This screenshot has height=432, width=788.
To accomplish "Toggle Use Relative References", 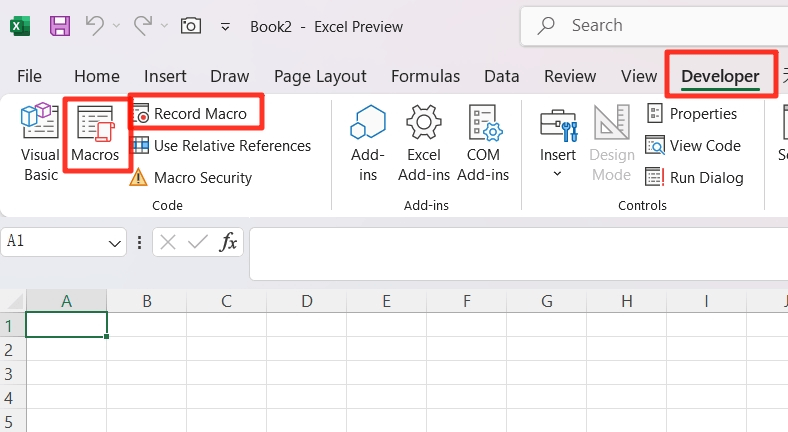I will (230, 146).
